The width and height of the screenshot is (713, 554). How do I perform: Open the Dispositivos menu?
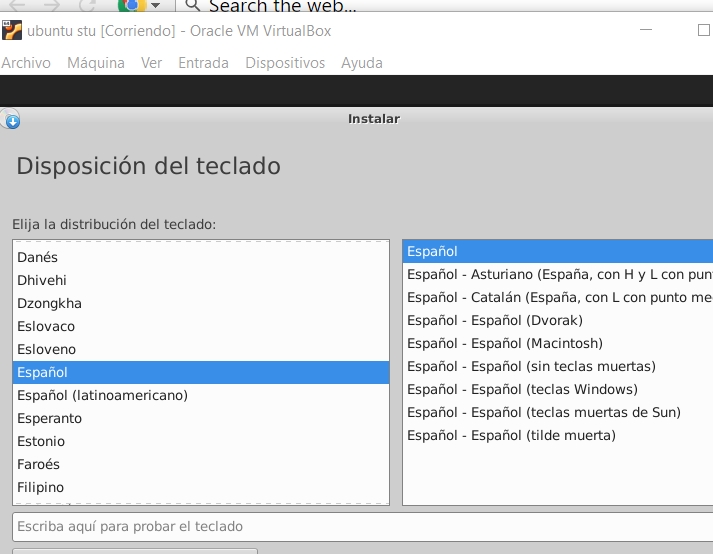285,63
